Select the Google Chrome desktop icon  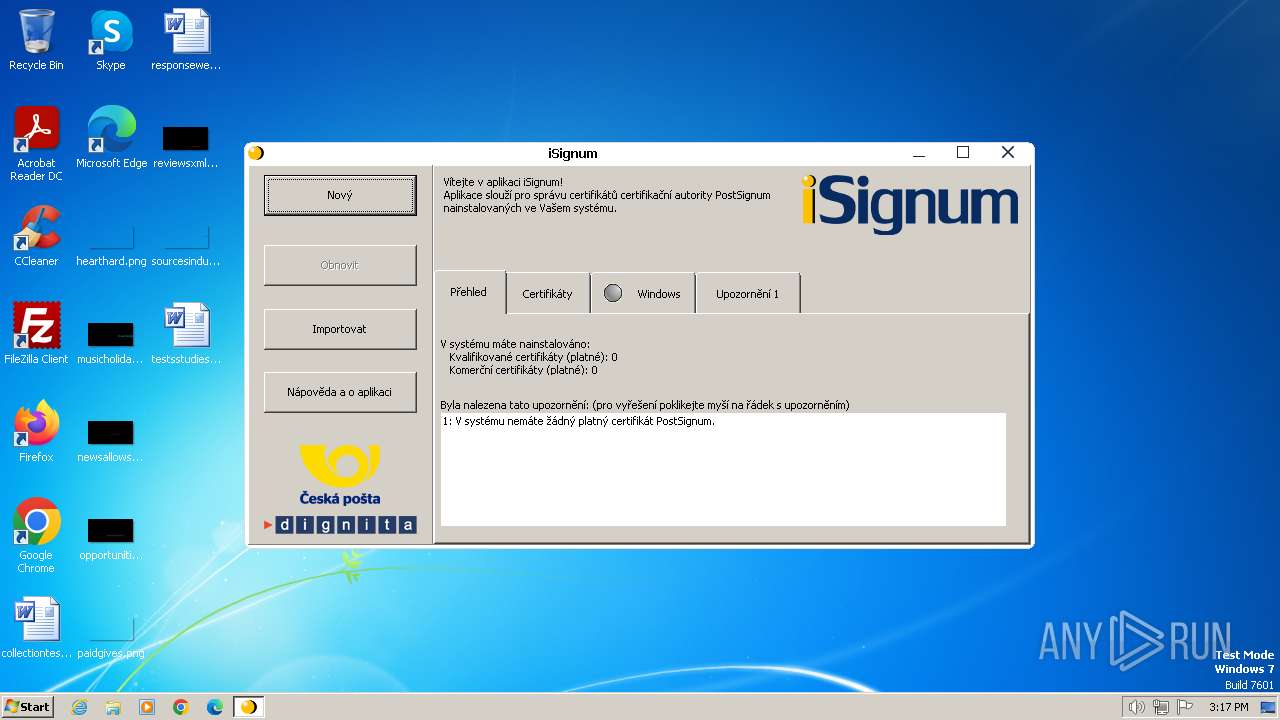pos(36,536)
